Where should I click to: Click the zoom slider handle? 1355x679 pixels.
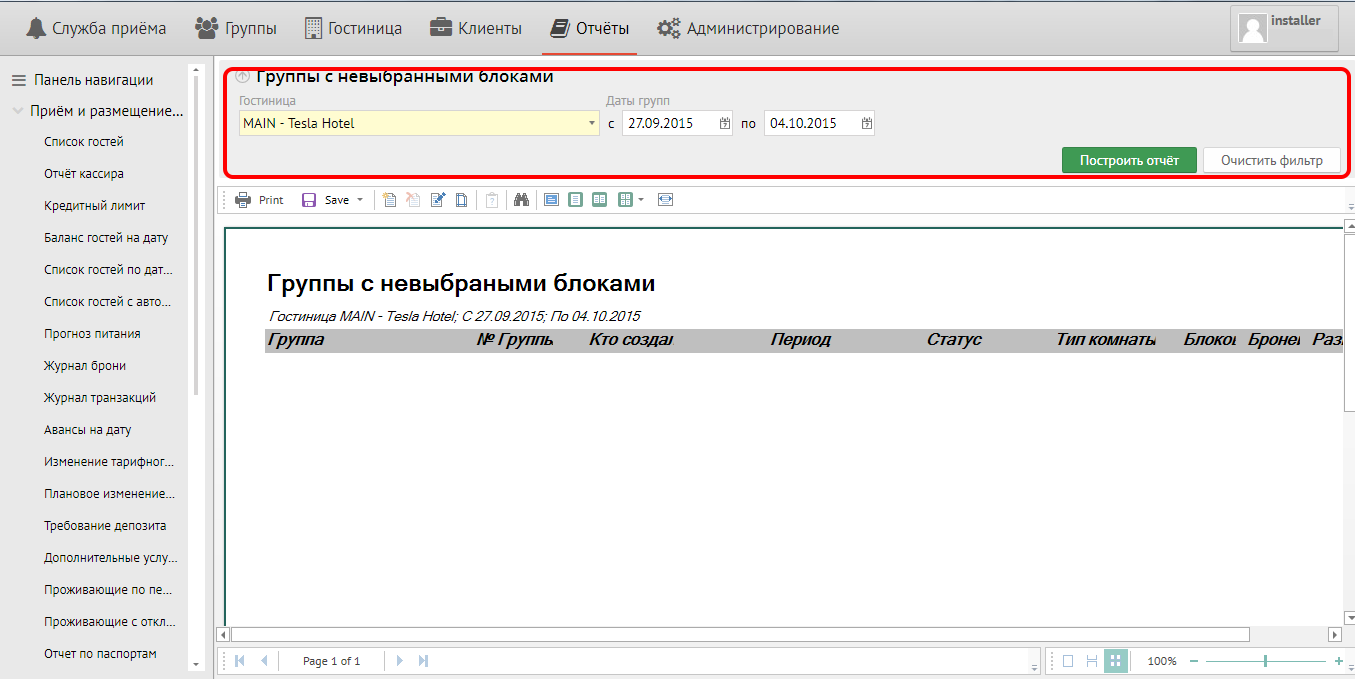tap(1265, 661)
